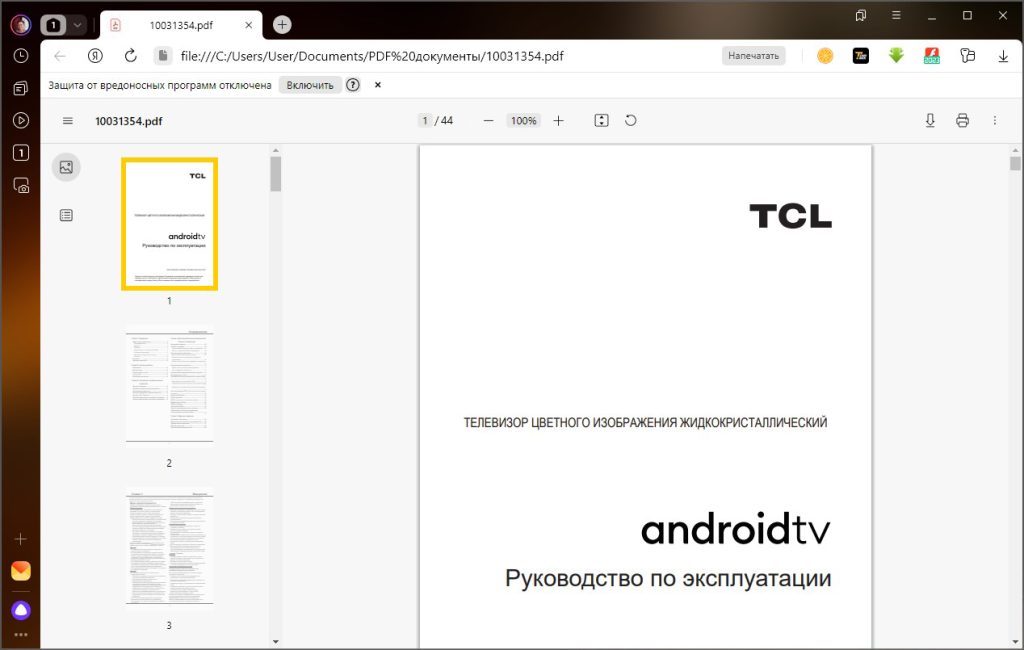This screenshot has height=650, width=1024.
Task: Open the Save from Net extension
Action: (896, 56)
